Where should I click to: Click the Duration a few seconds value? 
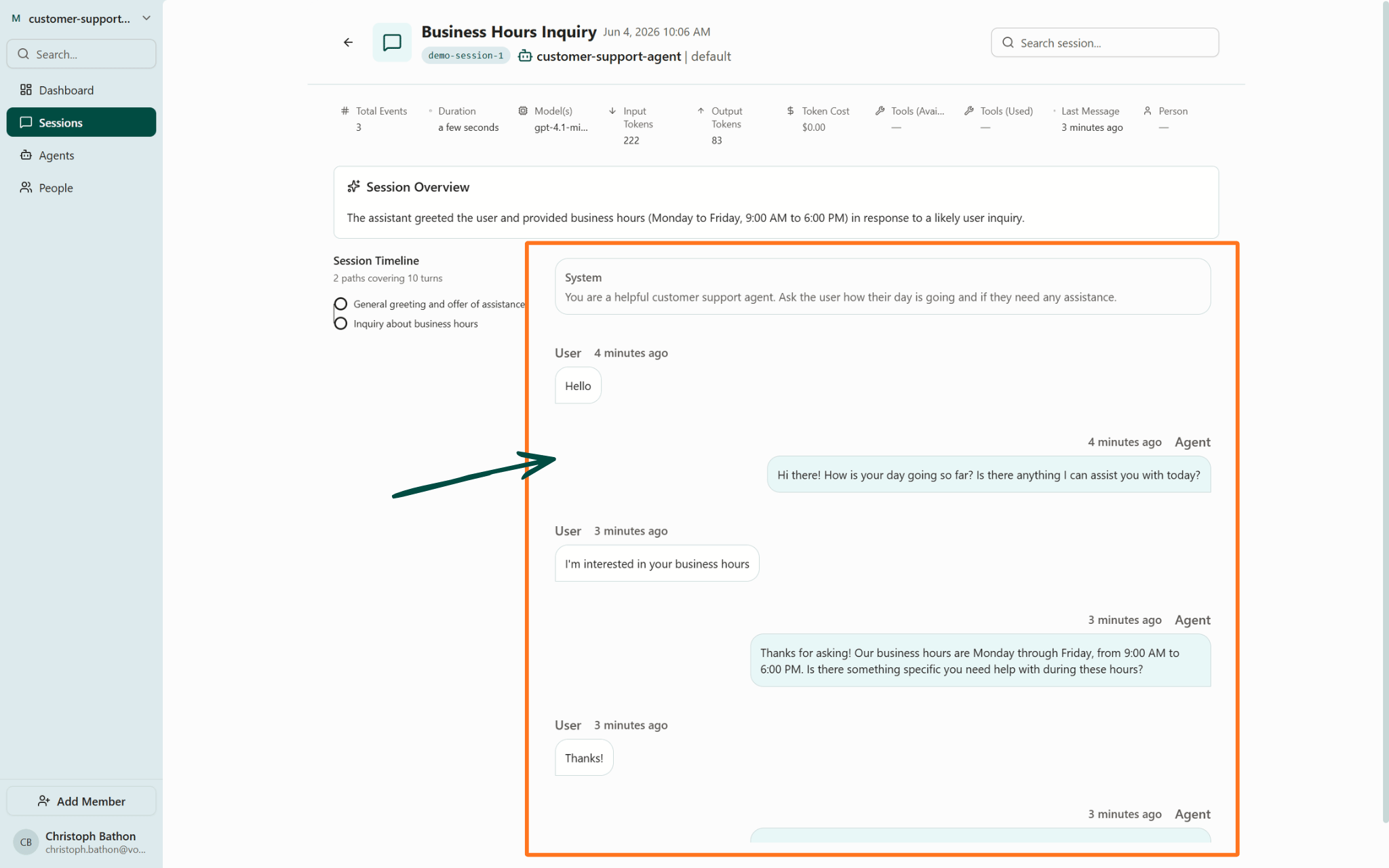coord(468,127)
